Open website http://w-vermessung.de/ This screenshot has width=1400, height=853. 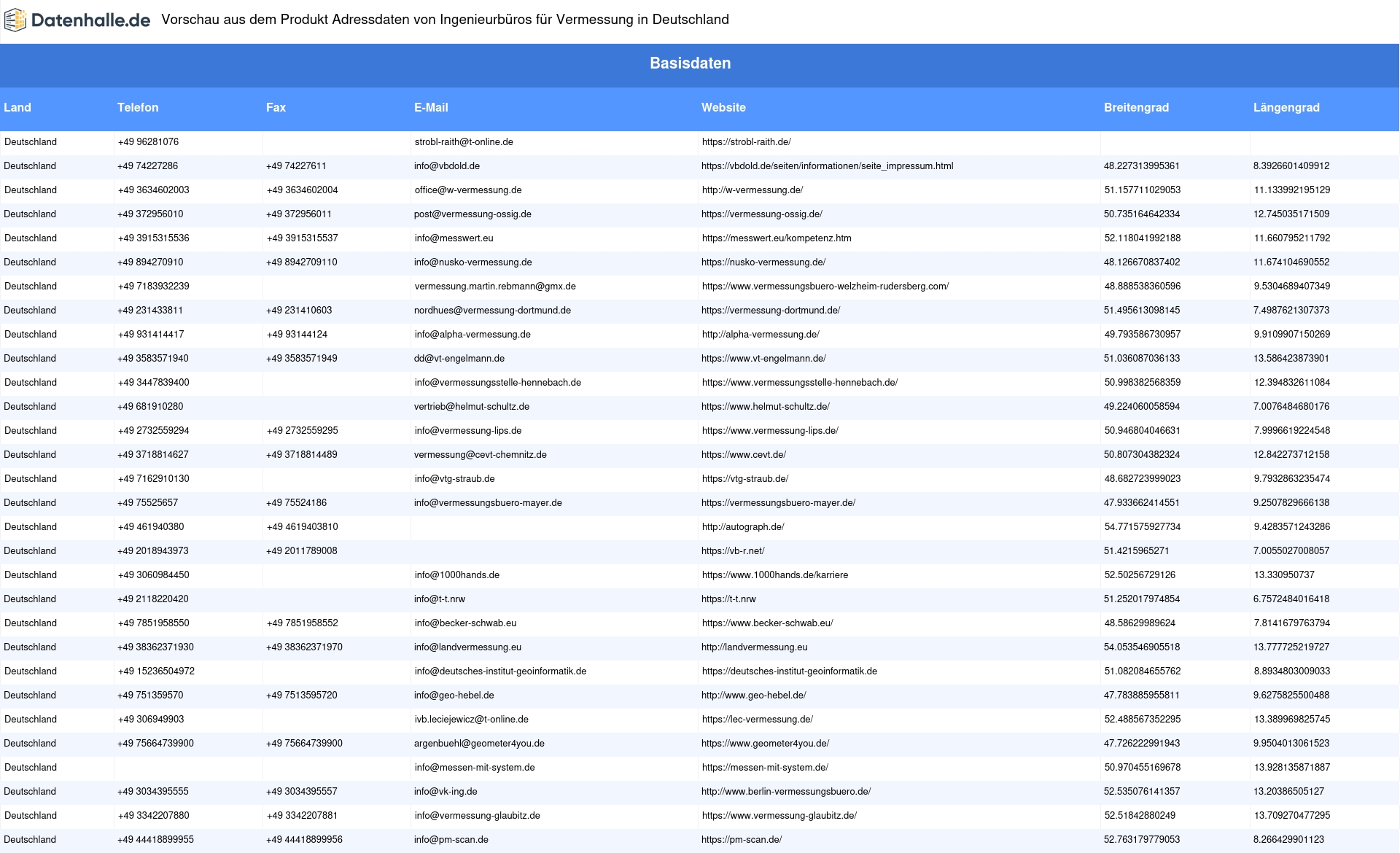tap(752, 190)
